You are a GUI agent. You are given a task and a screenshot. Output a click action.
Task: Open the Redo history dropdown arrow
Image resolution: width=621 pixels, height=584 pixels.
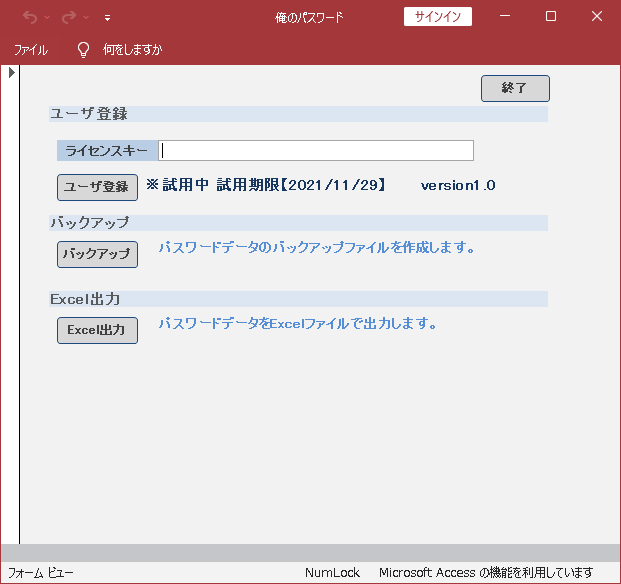(86, 17)
